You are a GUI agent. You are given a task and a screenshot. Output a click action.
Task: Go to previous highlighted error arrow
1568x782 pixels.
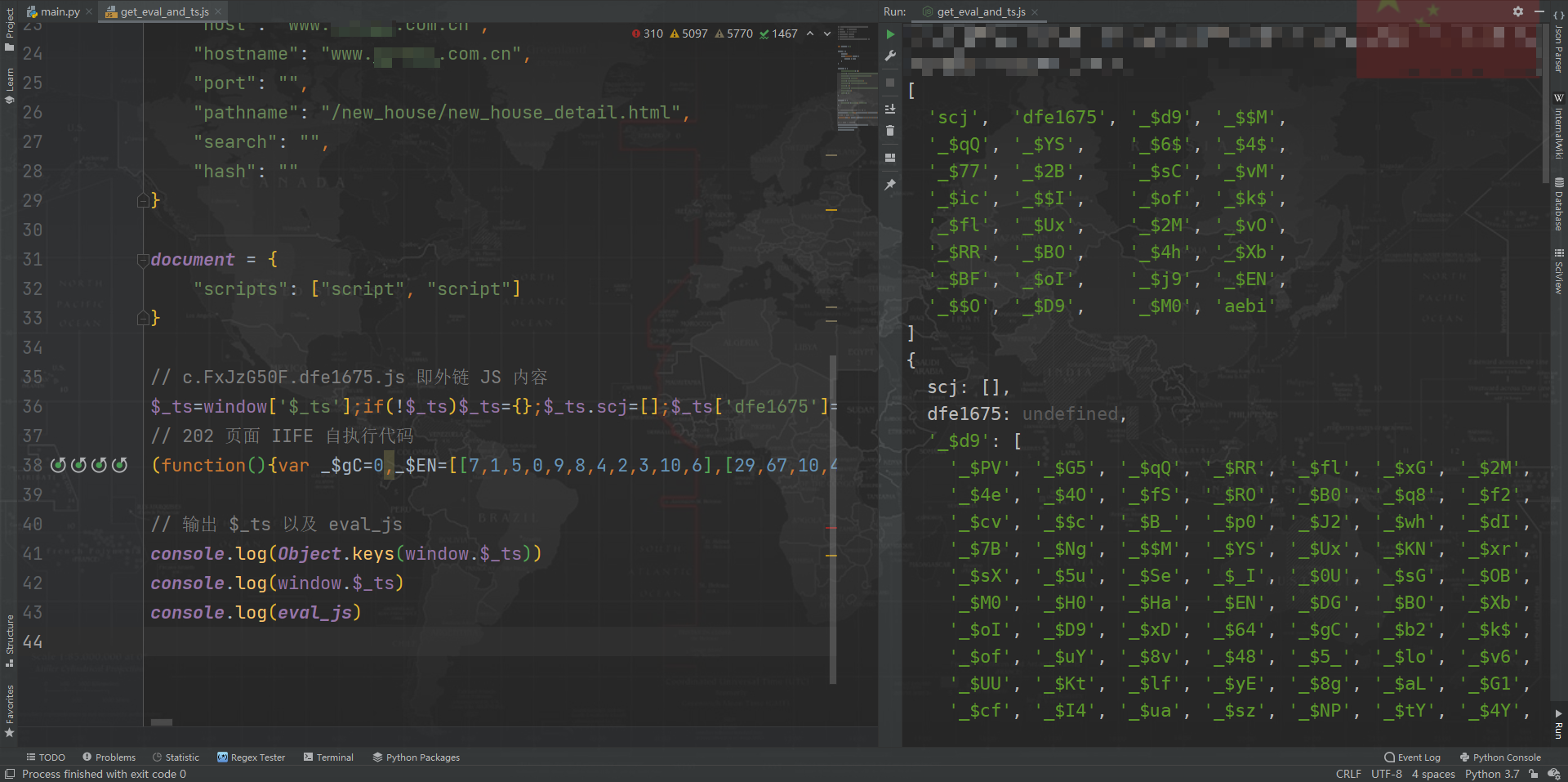pyautogui.click(x=810, y=34)
